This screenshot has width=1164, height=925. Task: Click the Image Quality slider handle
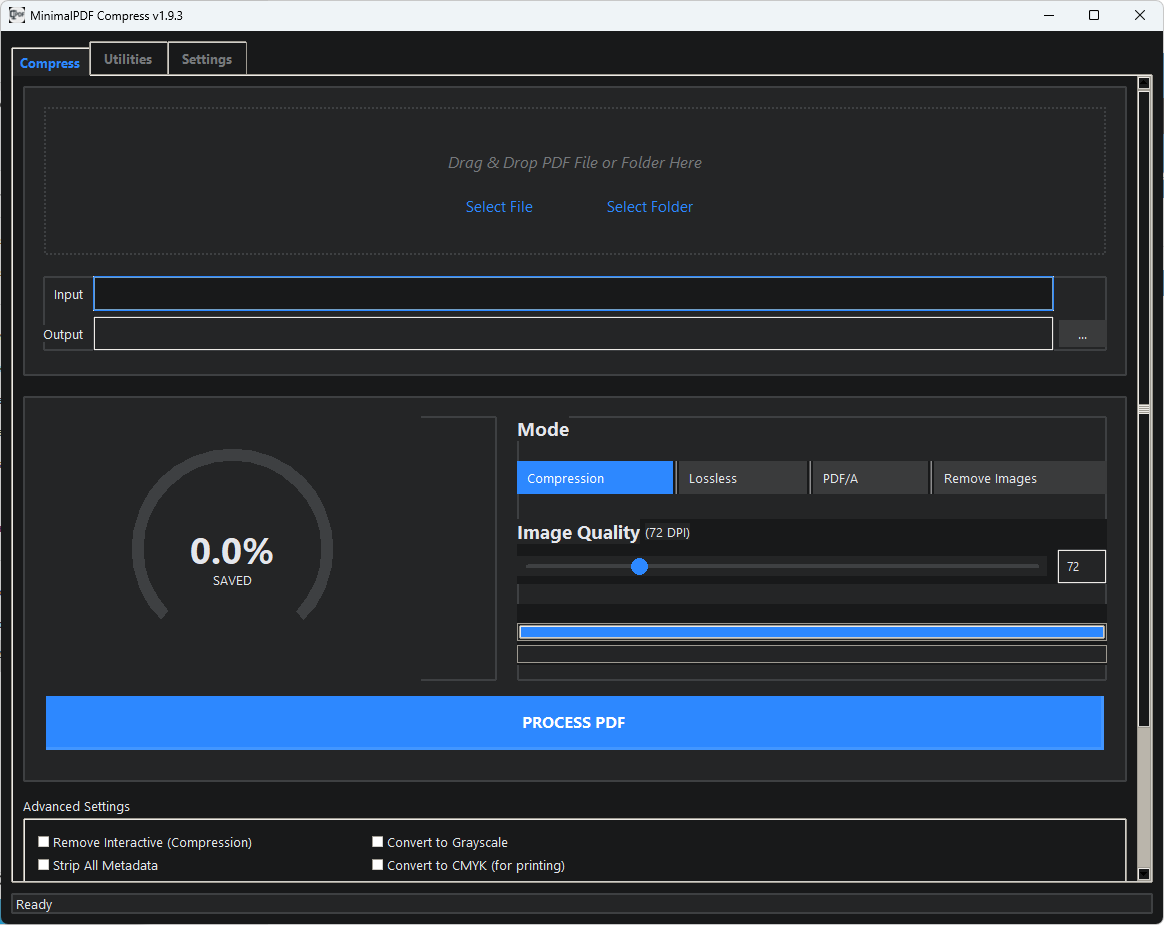coord(640,567)
